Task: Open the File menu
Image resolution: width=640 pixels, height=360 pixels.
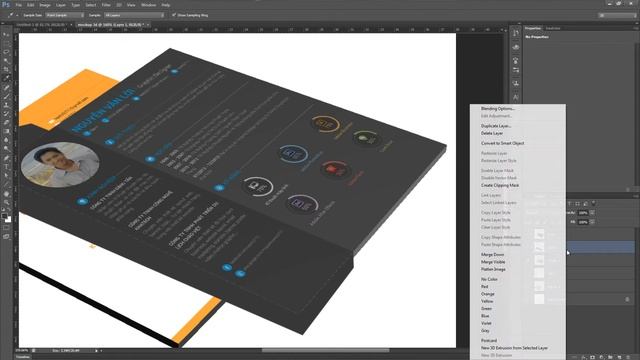Action: 19,5
